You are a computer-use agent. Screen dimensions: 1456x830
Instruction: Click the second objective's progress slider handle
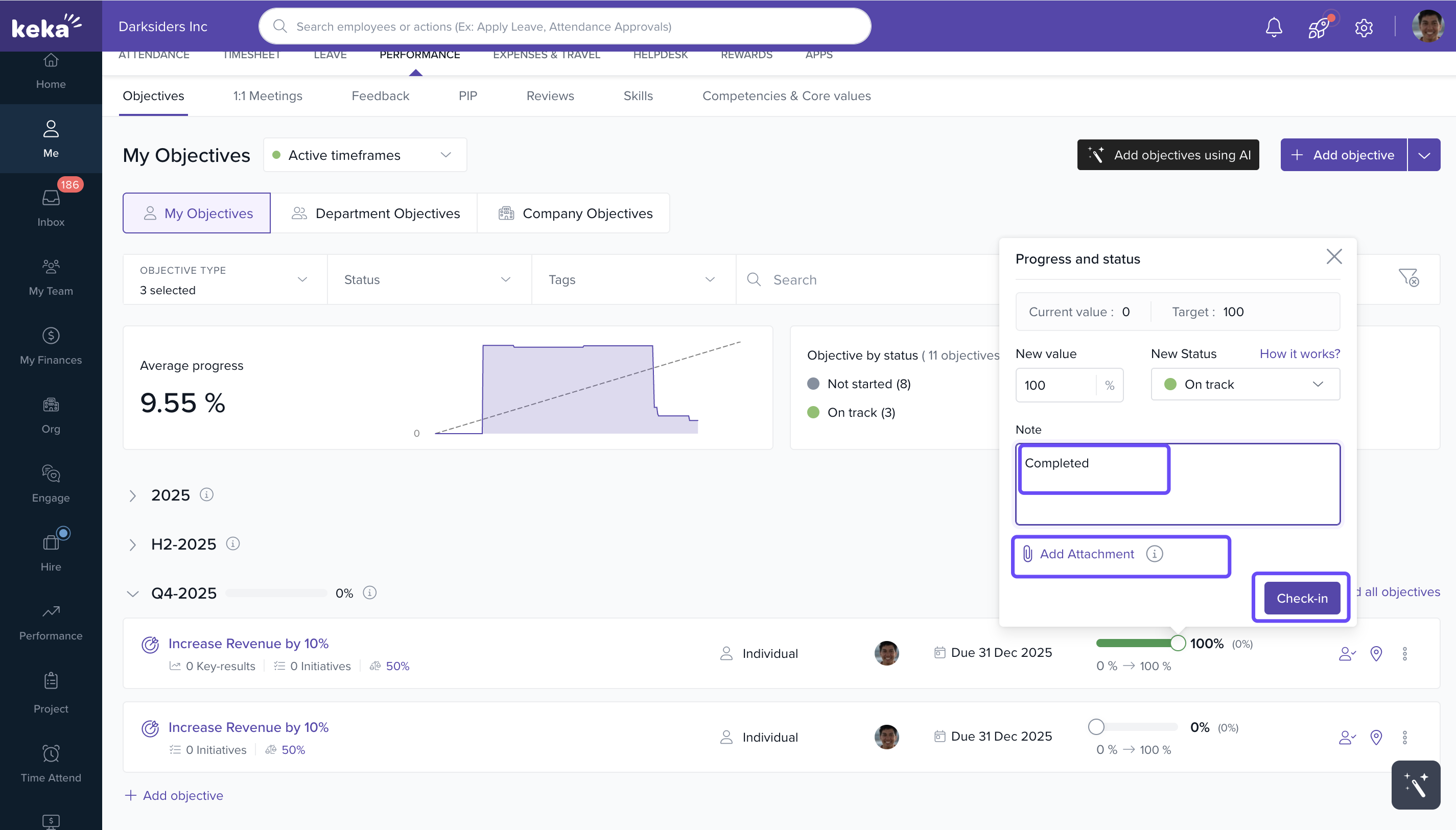(1096, 727)
